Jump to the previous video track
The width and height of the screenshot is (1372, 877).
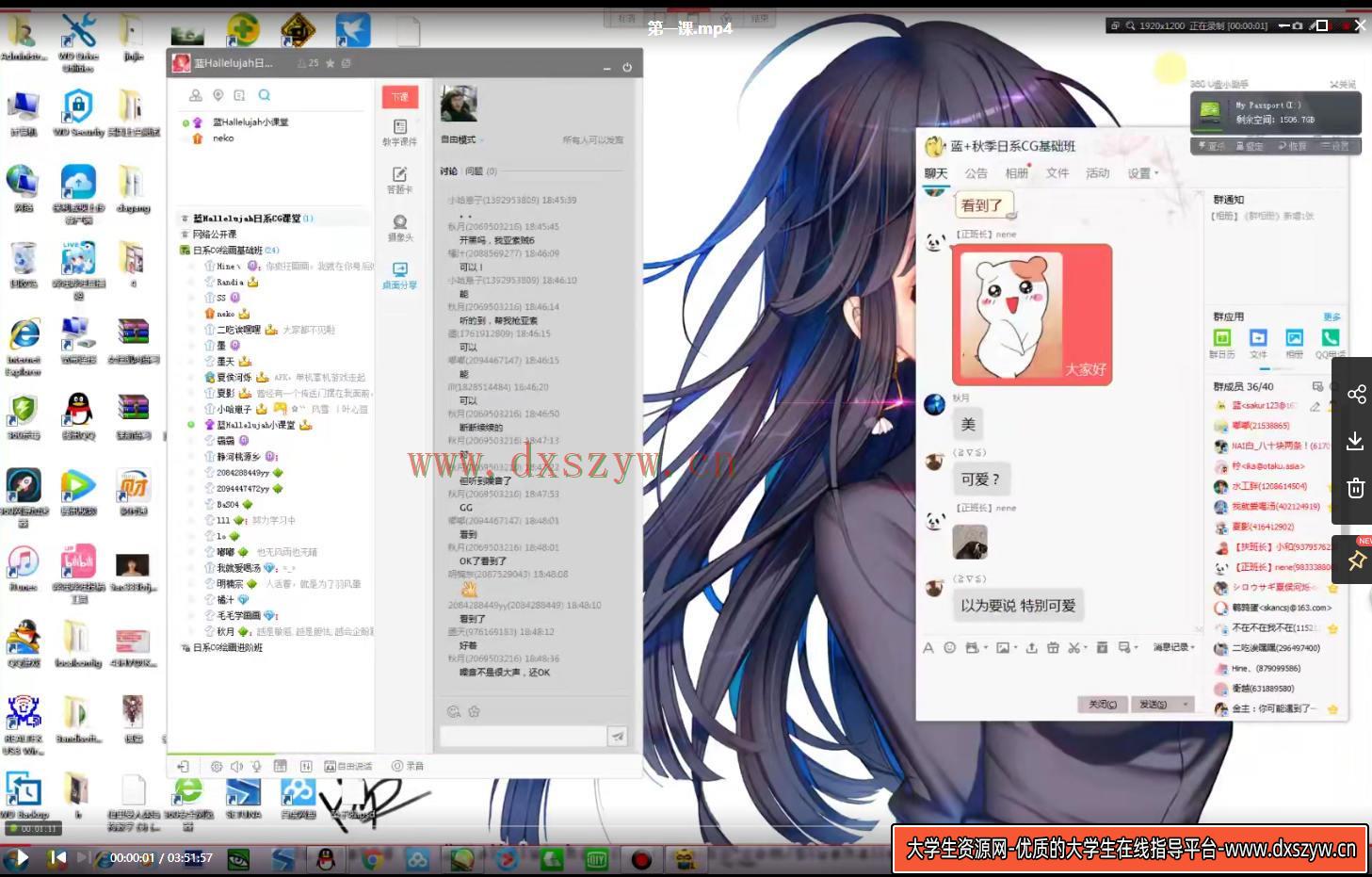point(57,857)
